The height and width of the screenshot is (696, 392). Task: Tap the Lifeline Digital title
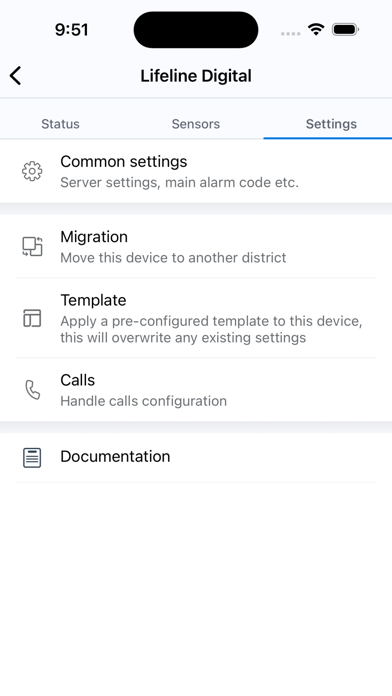196,76
